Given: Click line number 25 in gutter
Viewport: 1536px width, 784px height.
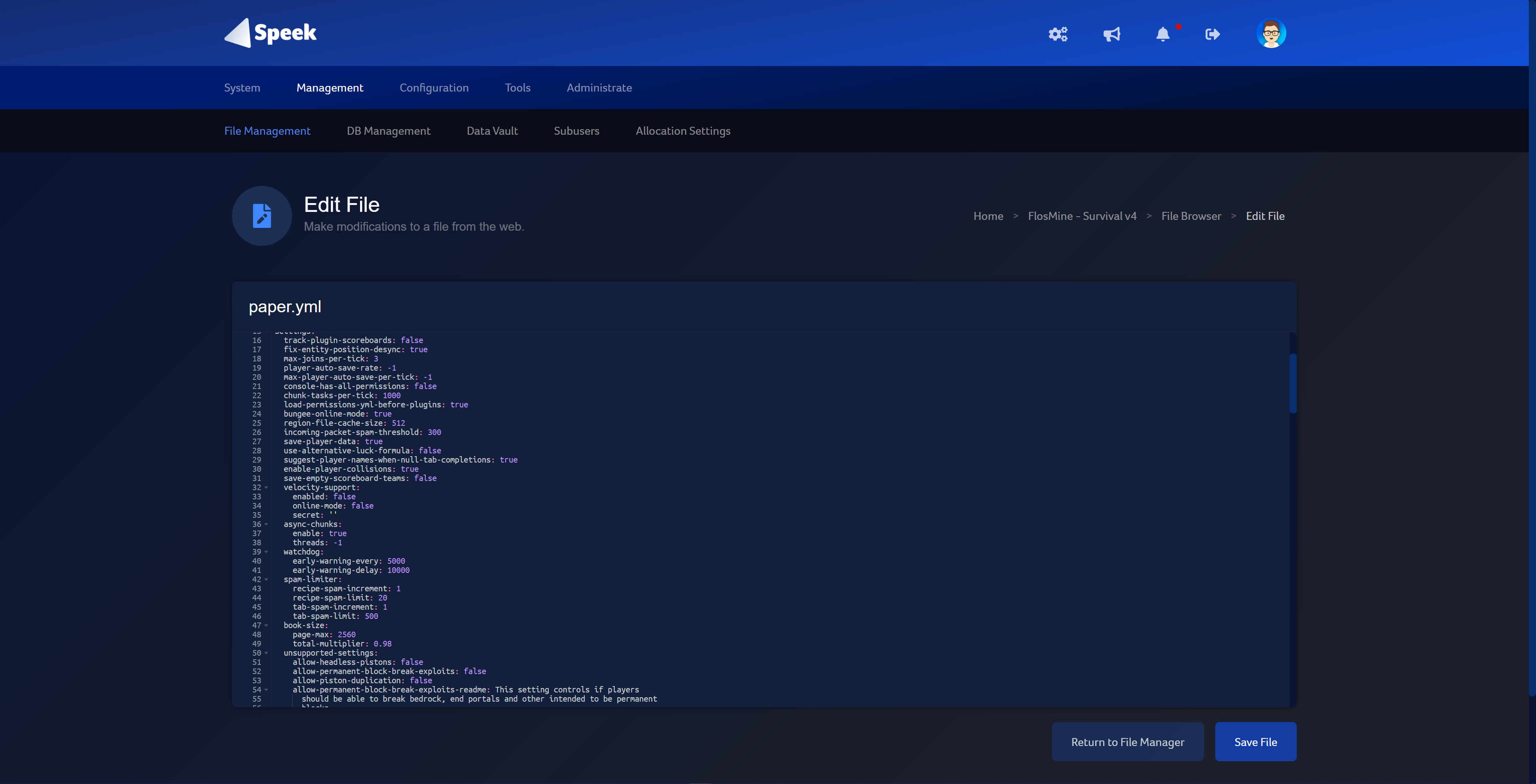Looking at the screenshot, I should click(x=256, y=423).
